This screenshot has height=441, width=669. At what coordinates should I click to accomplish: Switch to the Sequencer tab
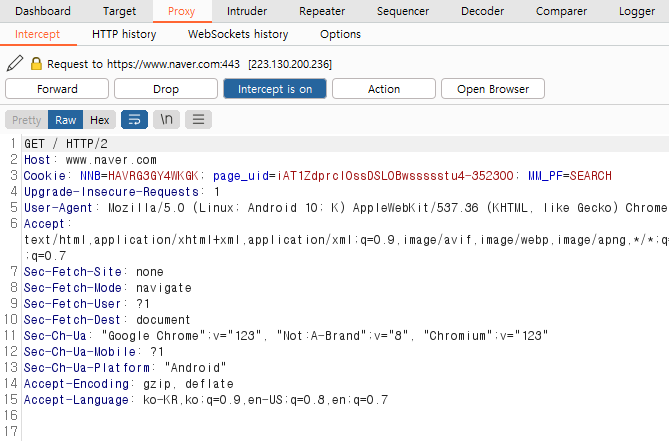point(403,11)
